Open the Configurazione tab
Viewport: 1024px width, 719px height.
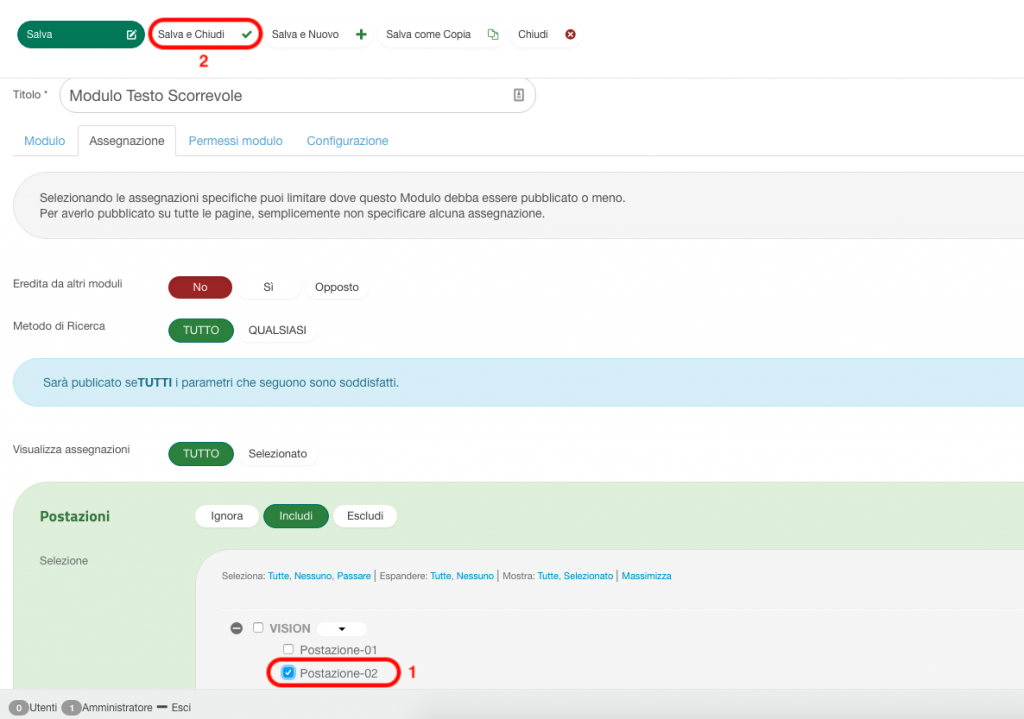pos(347,141)
